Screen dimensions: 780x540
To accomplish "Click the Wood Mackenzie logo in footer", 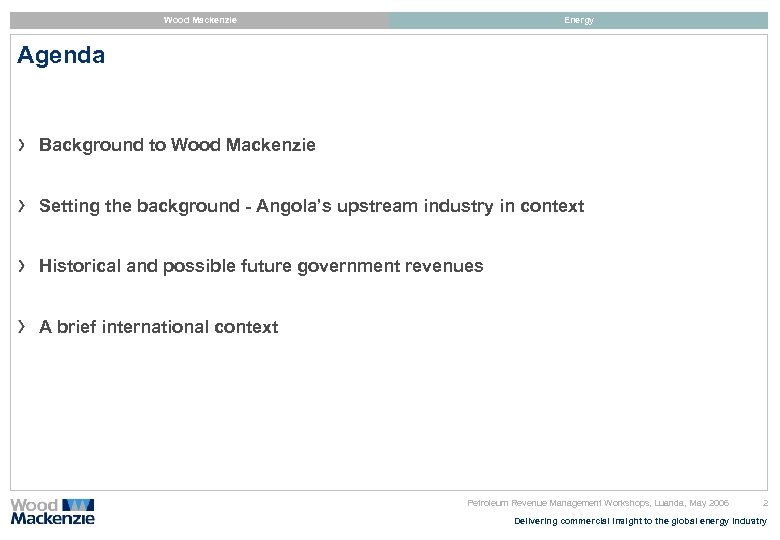I will [52, 512].
